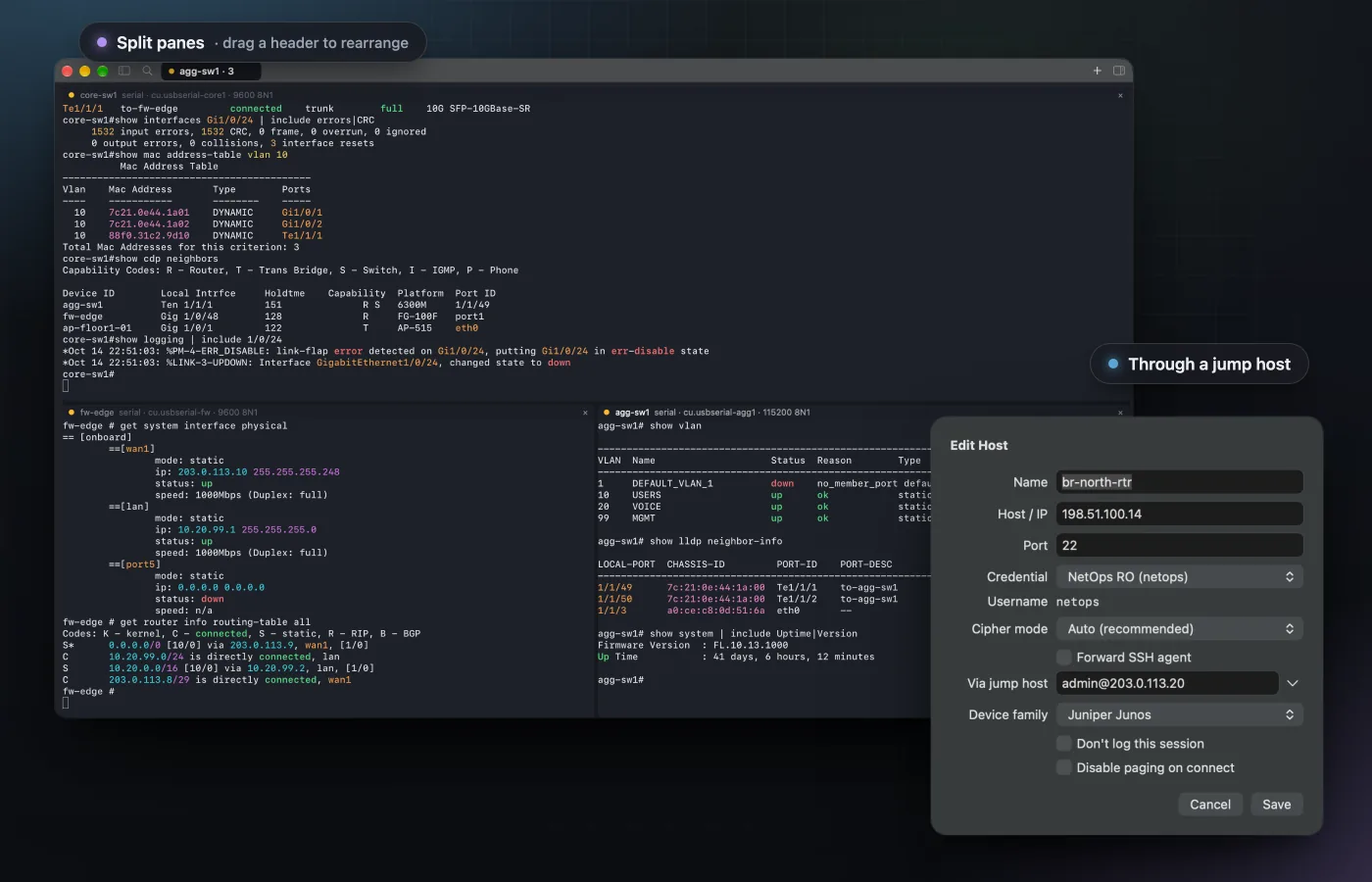
Task: Toggle the left sidebar icon in title bar
Action: pyautogui.click(x=124, y=71)
